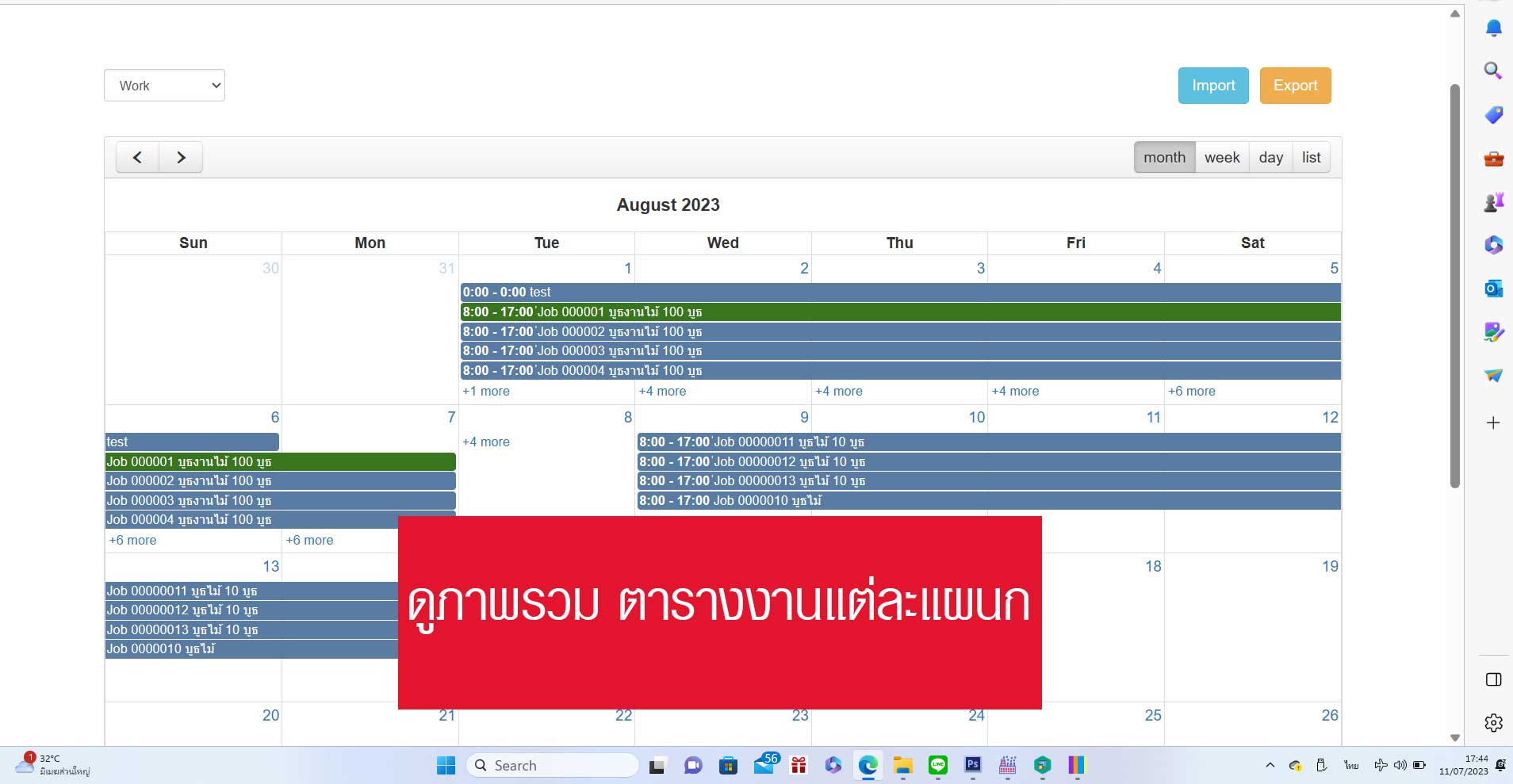Image resolution: width=1513 pixels, height=784 pixels.
Task: Open 8:00 Job 000004 event starting August 1
Action: pyautogui.click(x=901, y=370)
